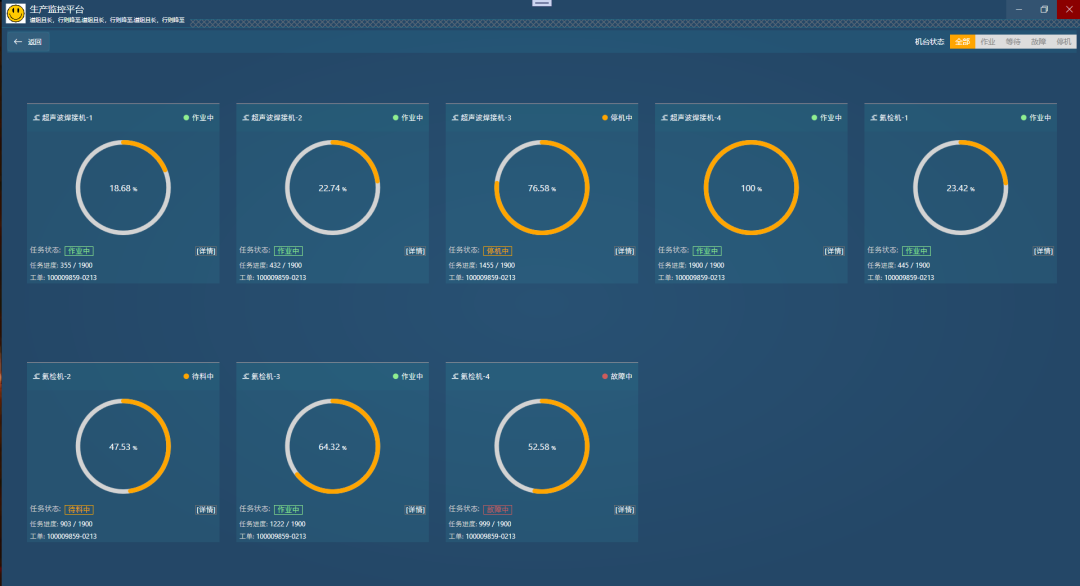The width and height of the screenshot is (1080, 586).
Task: Click the 18.68% progress ring
Action: [123, 188]
